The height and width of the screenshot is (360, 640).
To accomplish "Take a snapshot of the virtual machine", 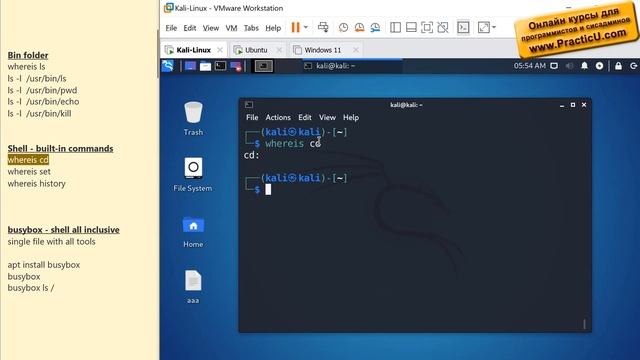I will click(x=343, y=27).
